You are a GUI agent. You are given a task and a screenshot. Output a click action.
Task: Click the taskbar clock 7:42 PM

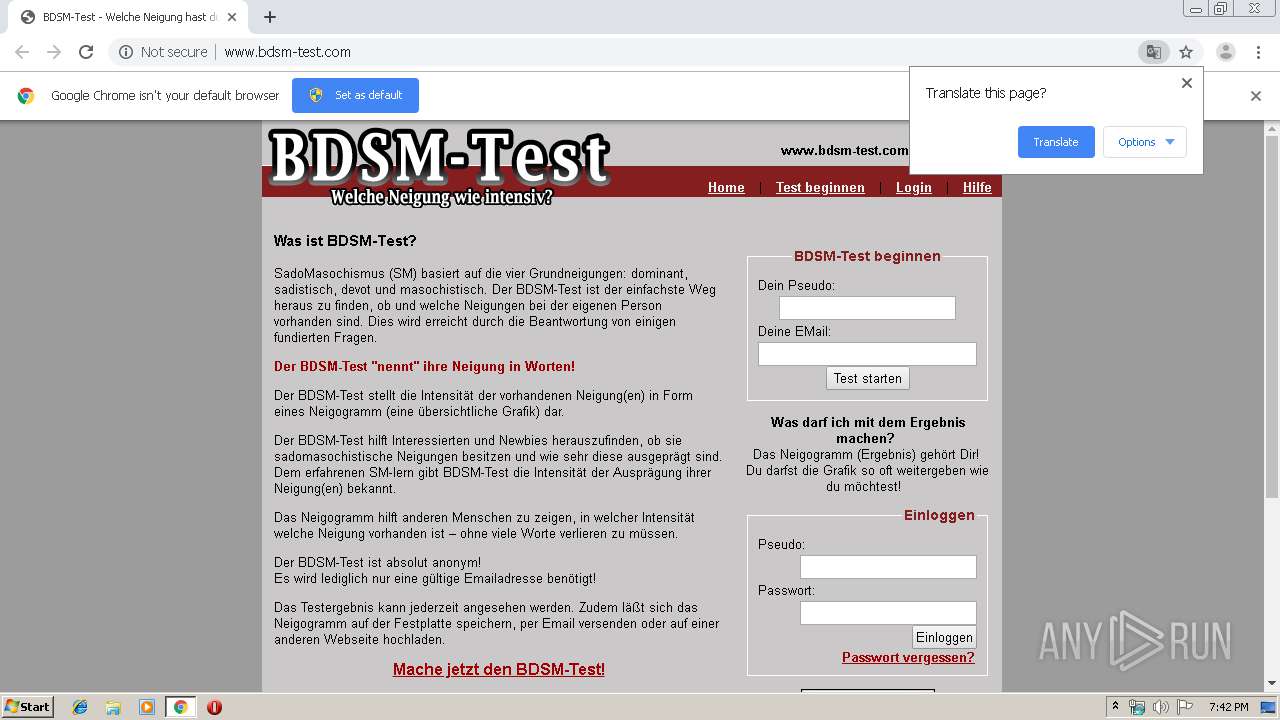pyautogui.click(x=1228, y=707)
